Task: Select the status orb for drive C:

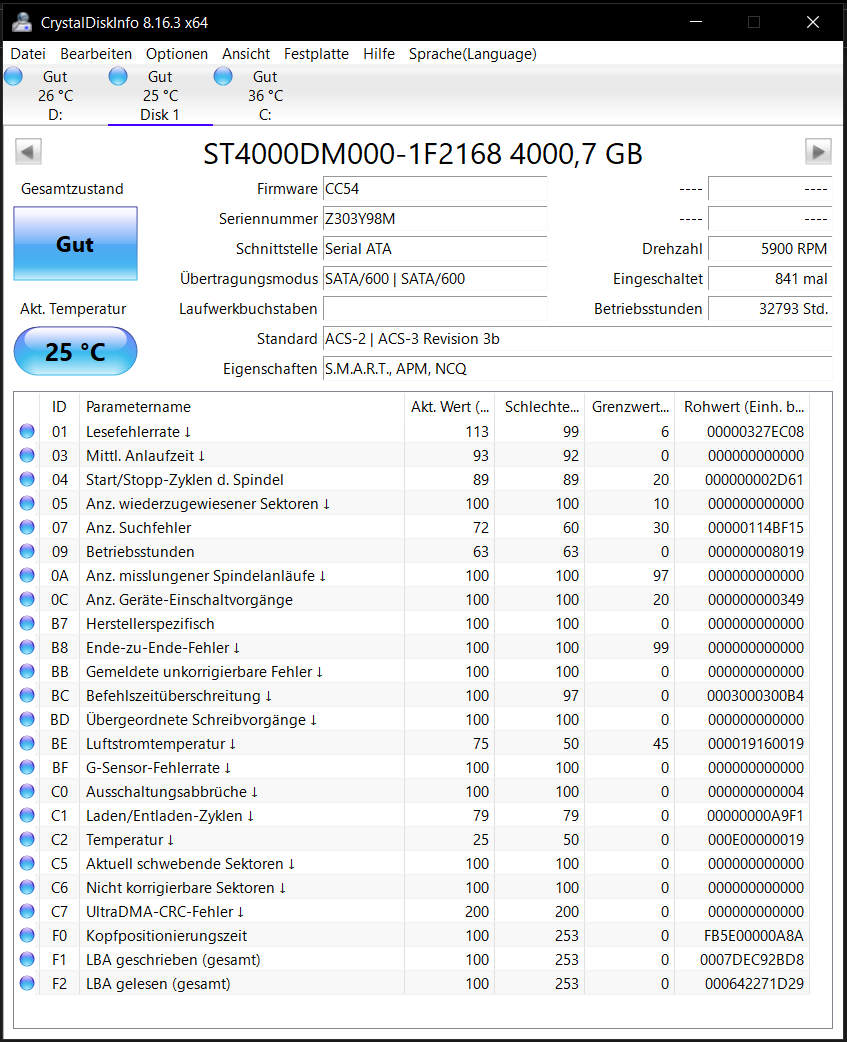Action: tap(223, 76)
